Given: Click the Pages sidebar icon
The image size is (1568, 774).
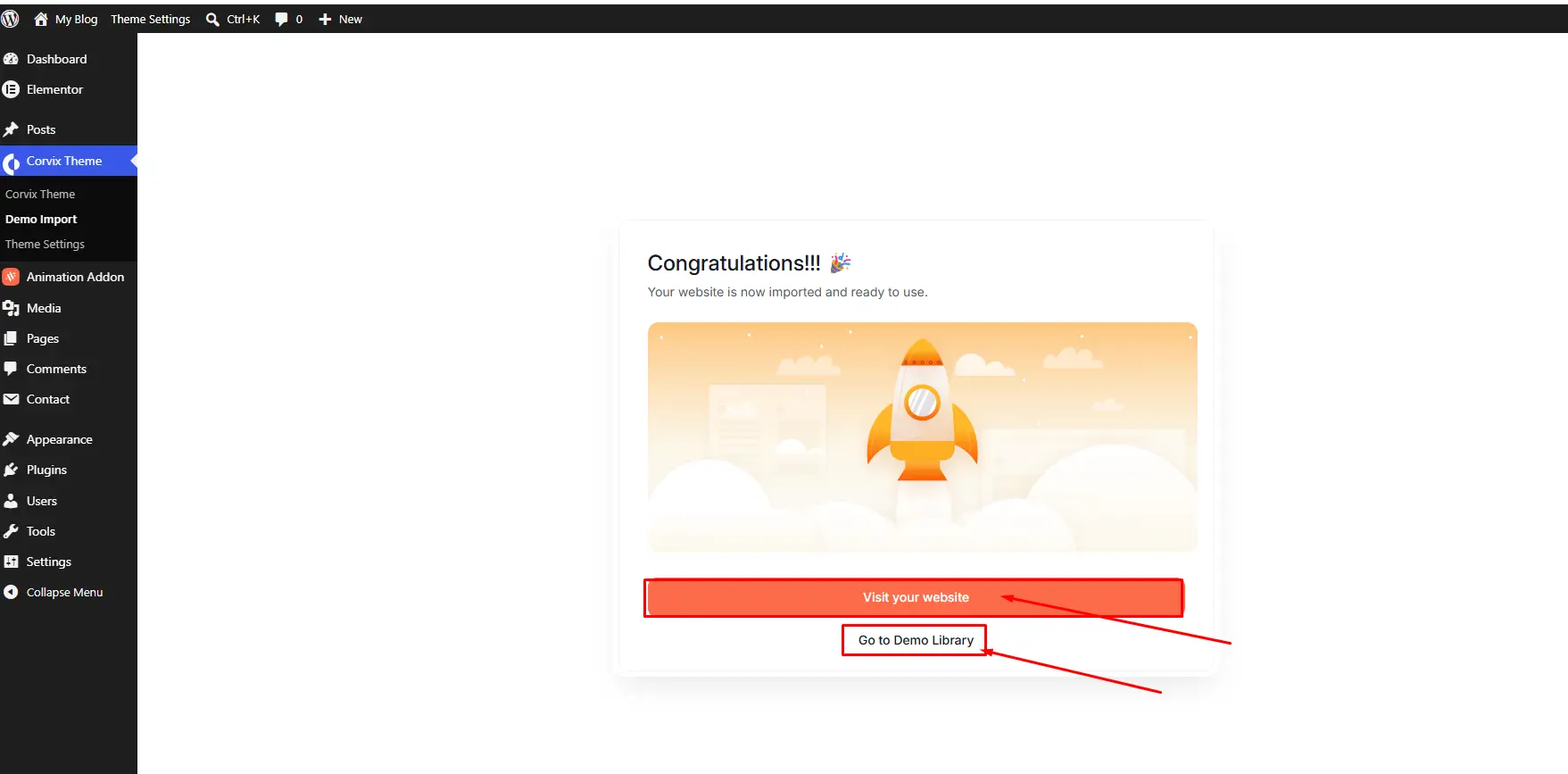Looking at the screenshot, I should [x=11, y=338].
